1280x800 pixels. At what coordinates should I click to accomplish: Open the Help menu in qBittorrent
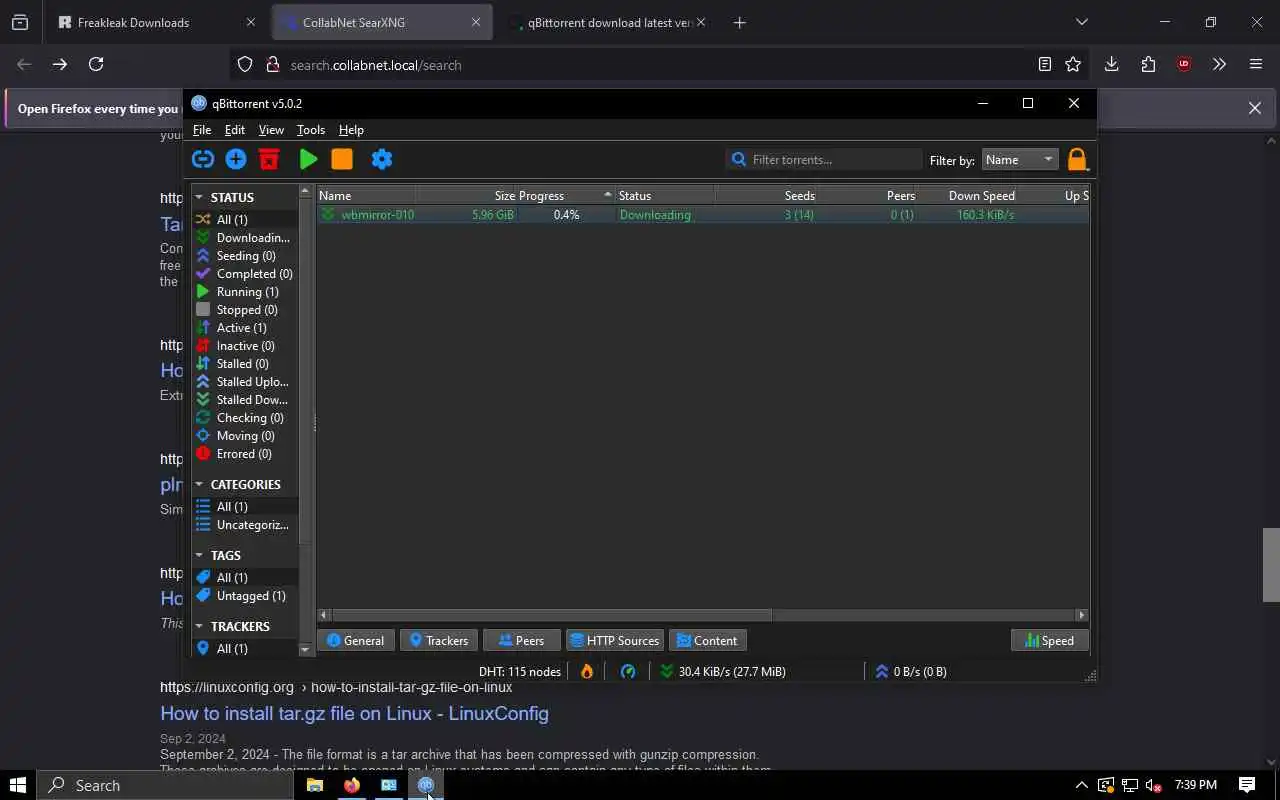[x=351, y=130]
